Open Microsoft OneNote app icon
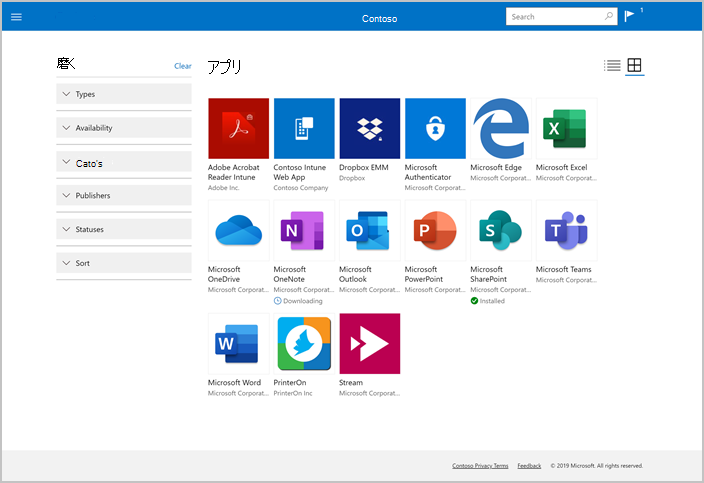Image resolution: width=704 pixels, height=483 pixels. pyautogui.click(x=304, y=230)
